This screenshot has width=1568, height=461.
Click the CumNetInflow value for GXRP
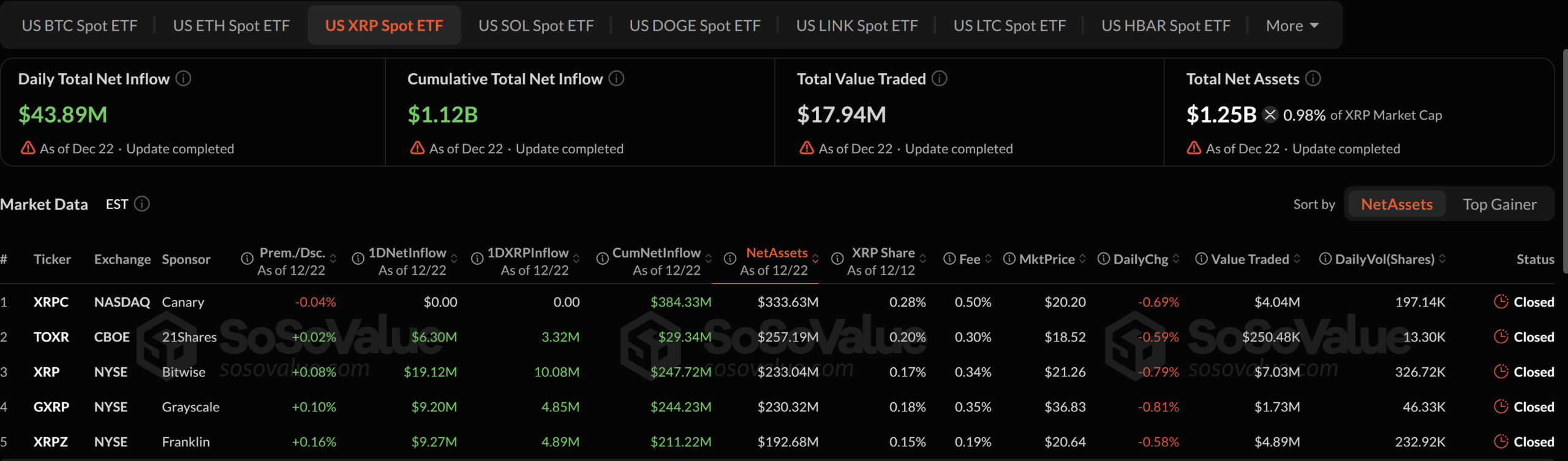coord(682,406)
